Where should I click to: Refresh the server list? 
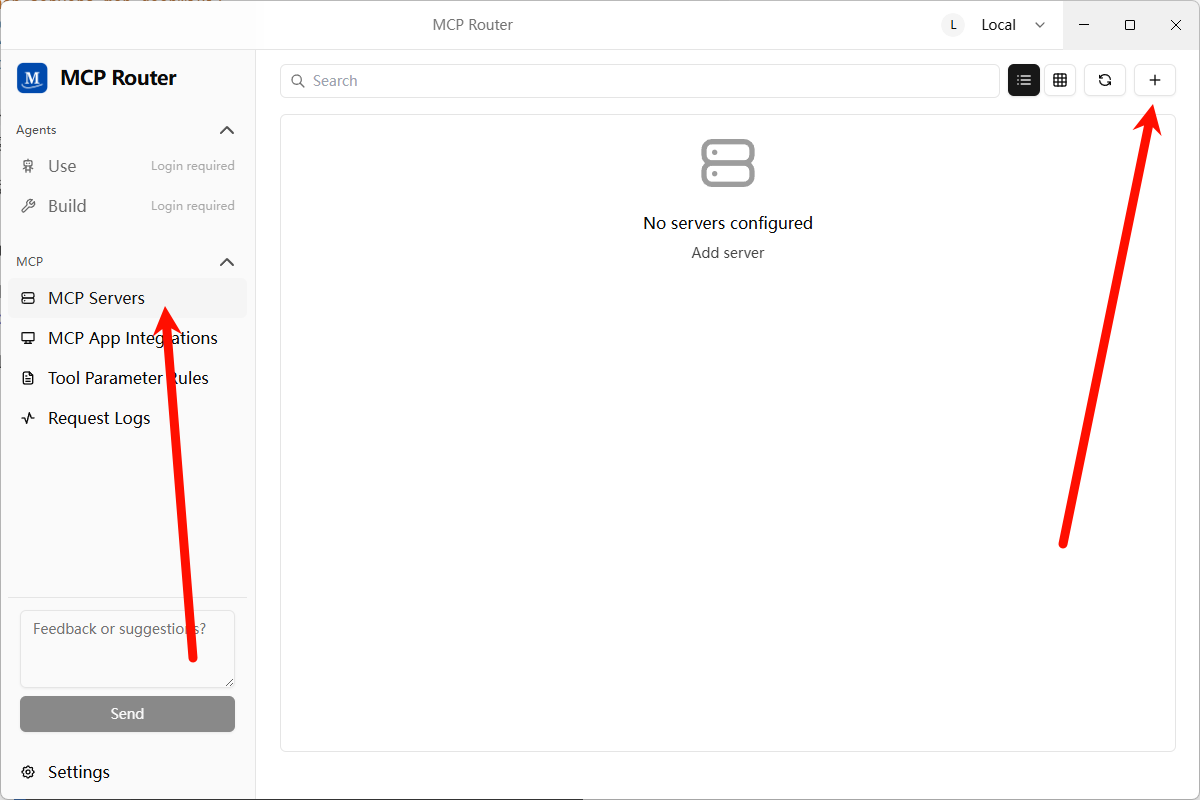1105,81
